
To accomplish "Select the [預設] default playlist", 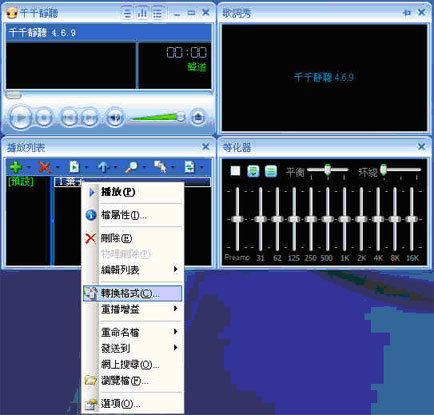I will click(20, 182).
